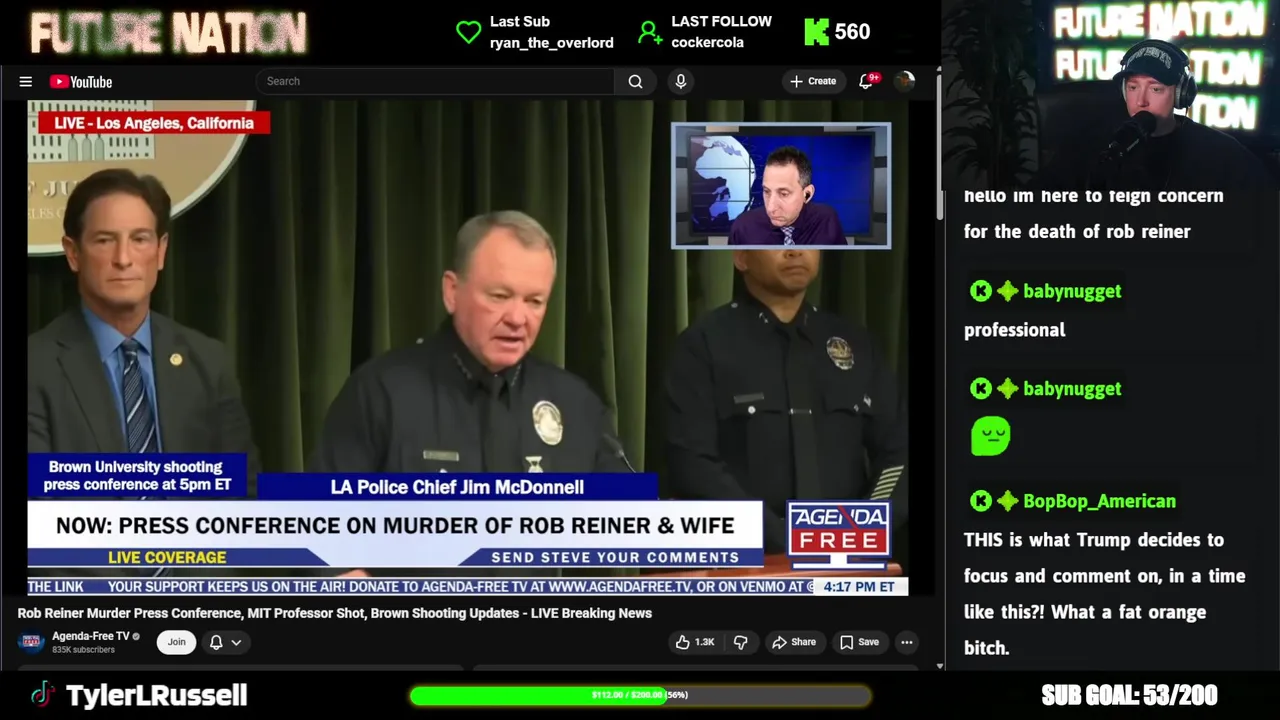Click the 4:17 PM ET clock overlay
The width and height of the screenshot is (1280, 720).
(x=859, y=587)
